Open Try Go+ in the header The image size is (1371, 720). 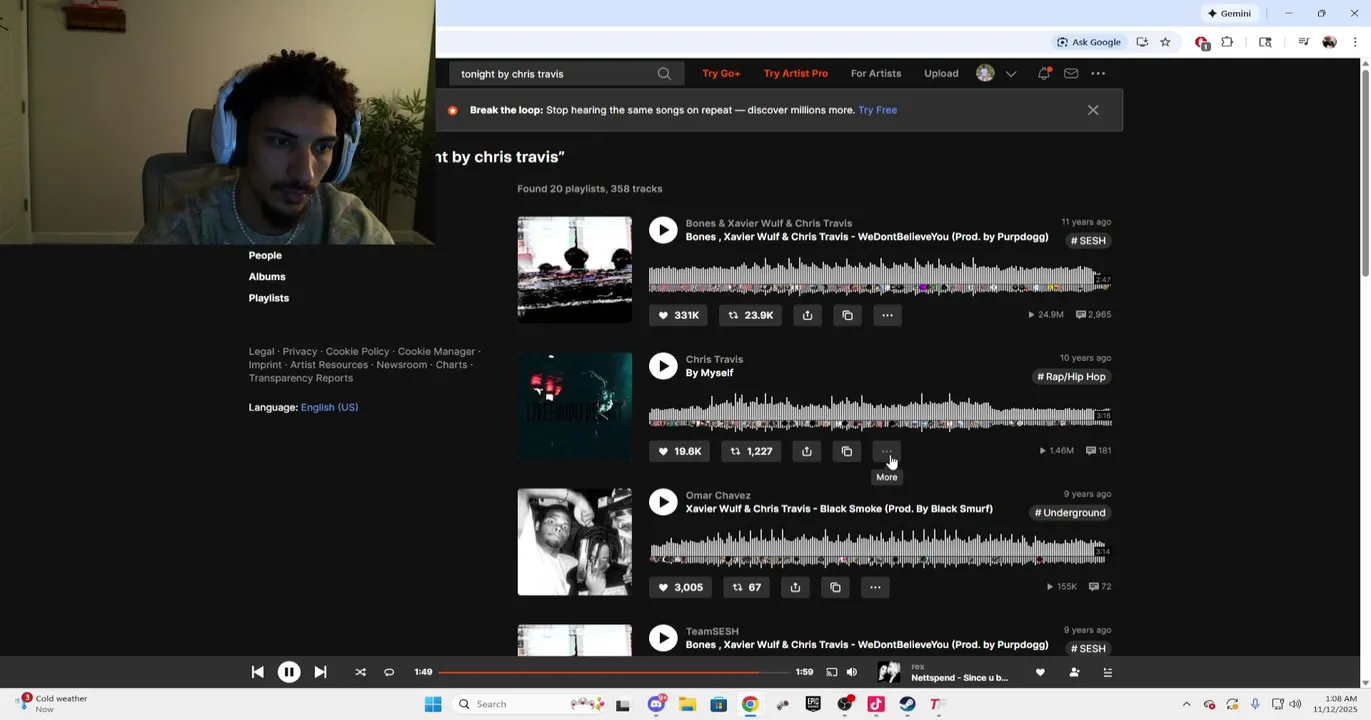[721, 73]
